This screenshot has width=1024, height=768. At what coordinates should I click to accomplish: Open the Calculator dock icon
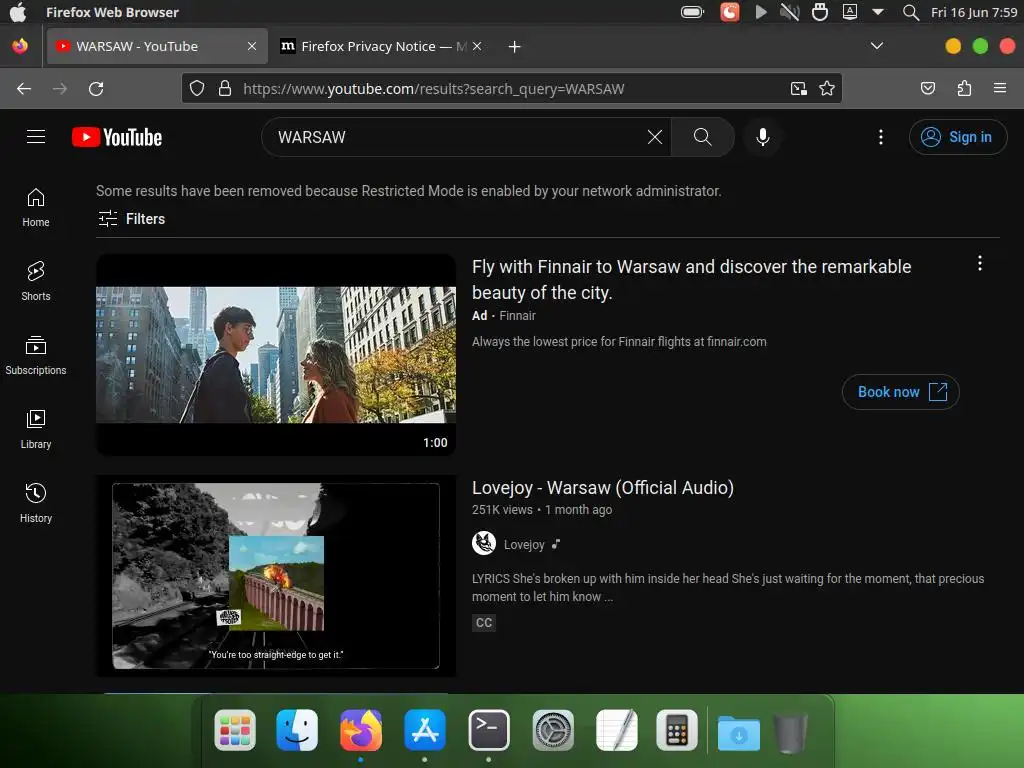(677, 730)
